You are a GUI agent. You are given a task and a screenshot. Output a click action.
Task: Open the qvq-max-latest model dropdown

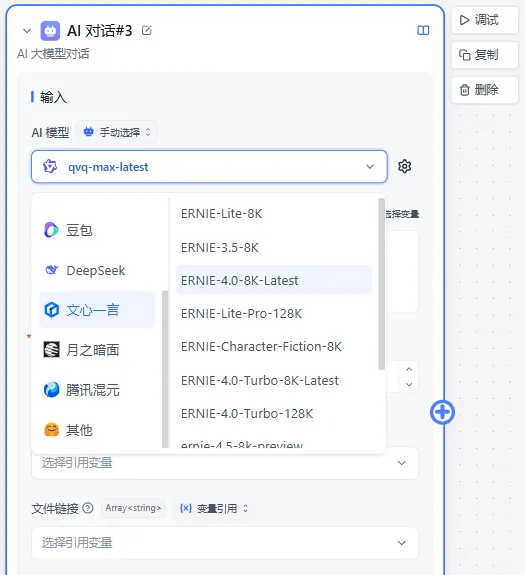209,166
